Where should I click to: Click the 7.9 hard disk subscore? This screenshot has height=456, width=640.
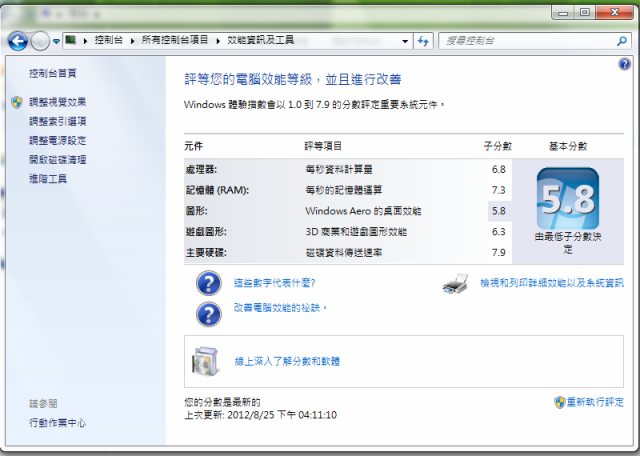[499, 253]
